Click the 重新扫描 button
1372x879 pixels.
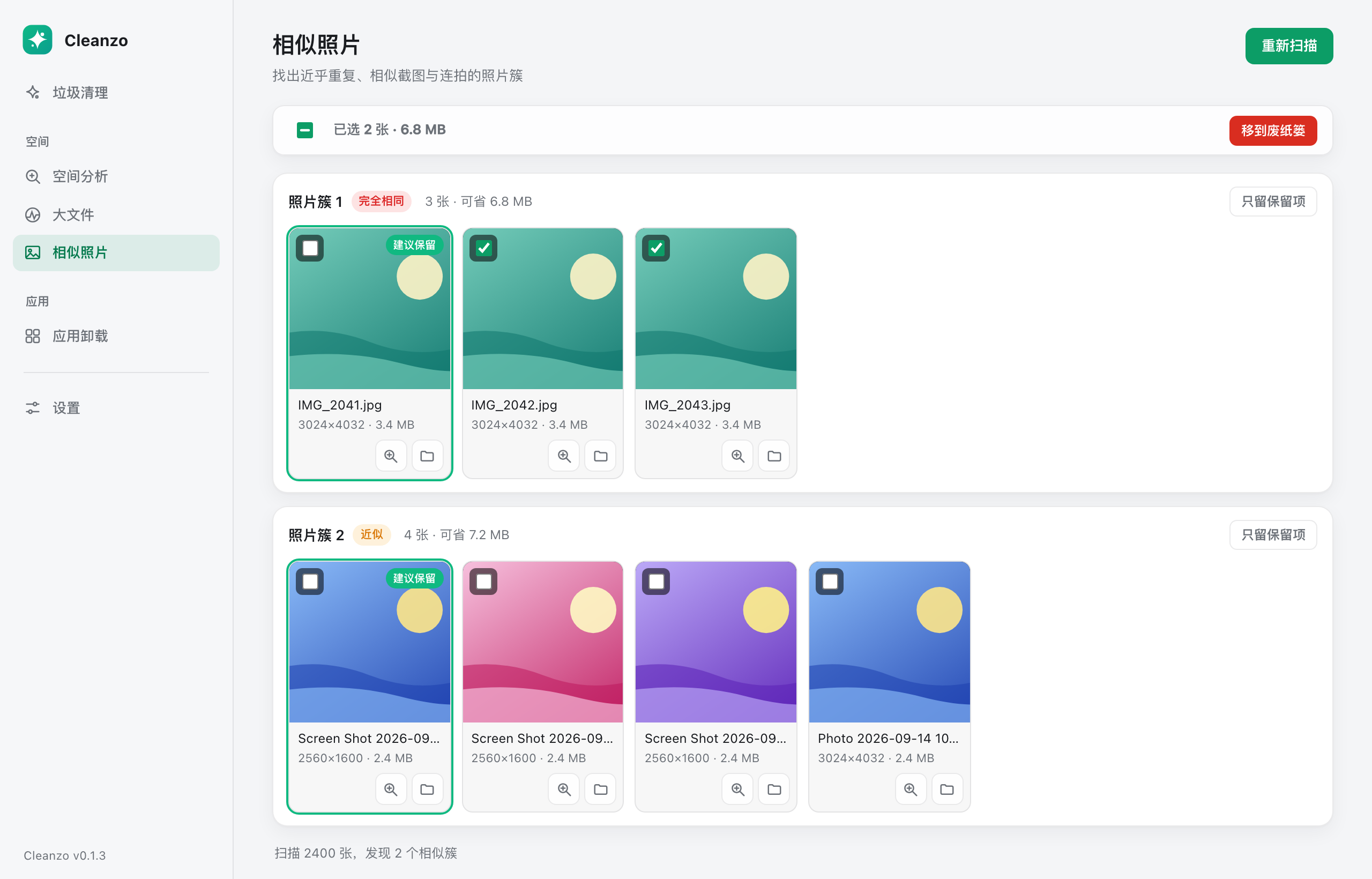click(1289, 46)
